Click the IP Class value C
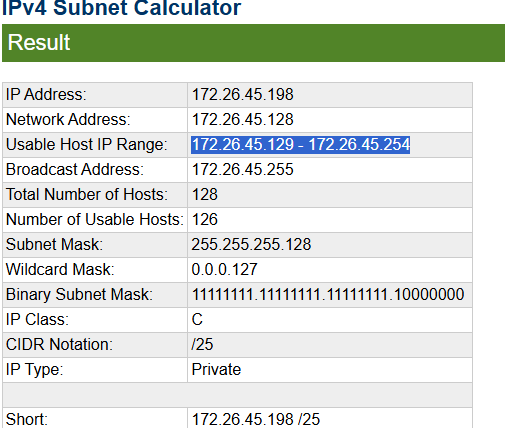This screenshot has width=505, height=428. (197, 319)
